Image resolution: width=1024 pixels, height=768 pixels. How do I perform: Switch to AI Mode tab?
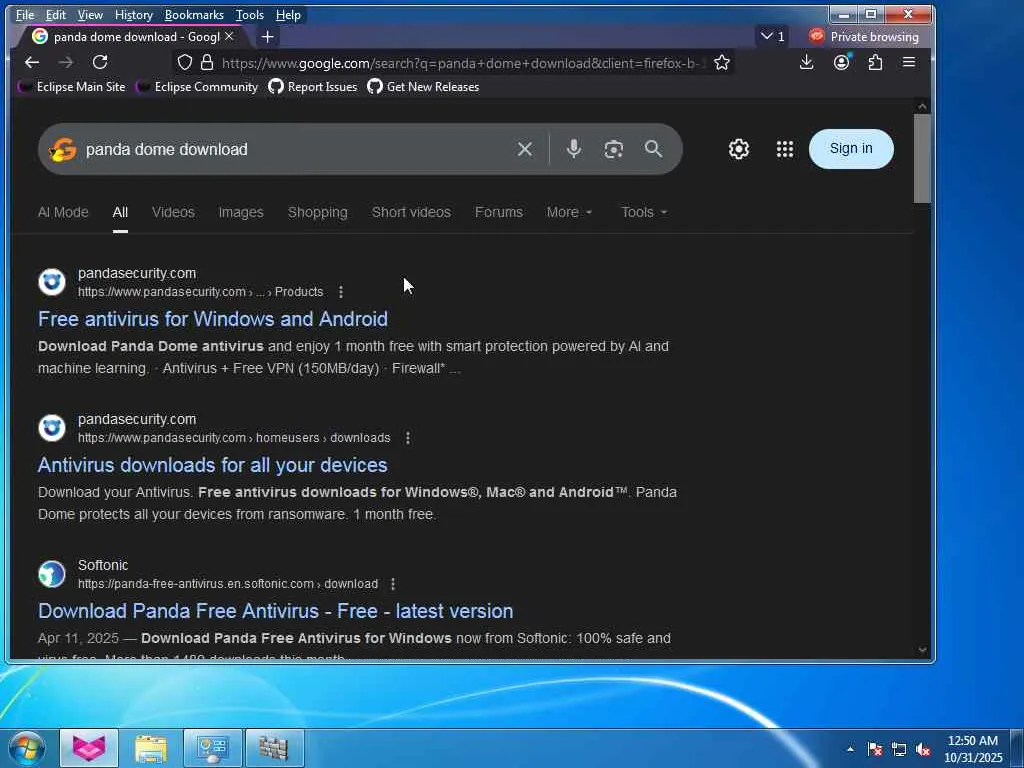[63, 212]
